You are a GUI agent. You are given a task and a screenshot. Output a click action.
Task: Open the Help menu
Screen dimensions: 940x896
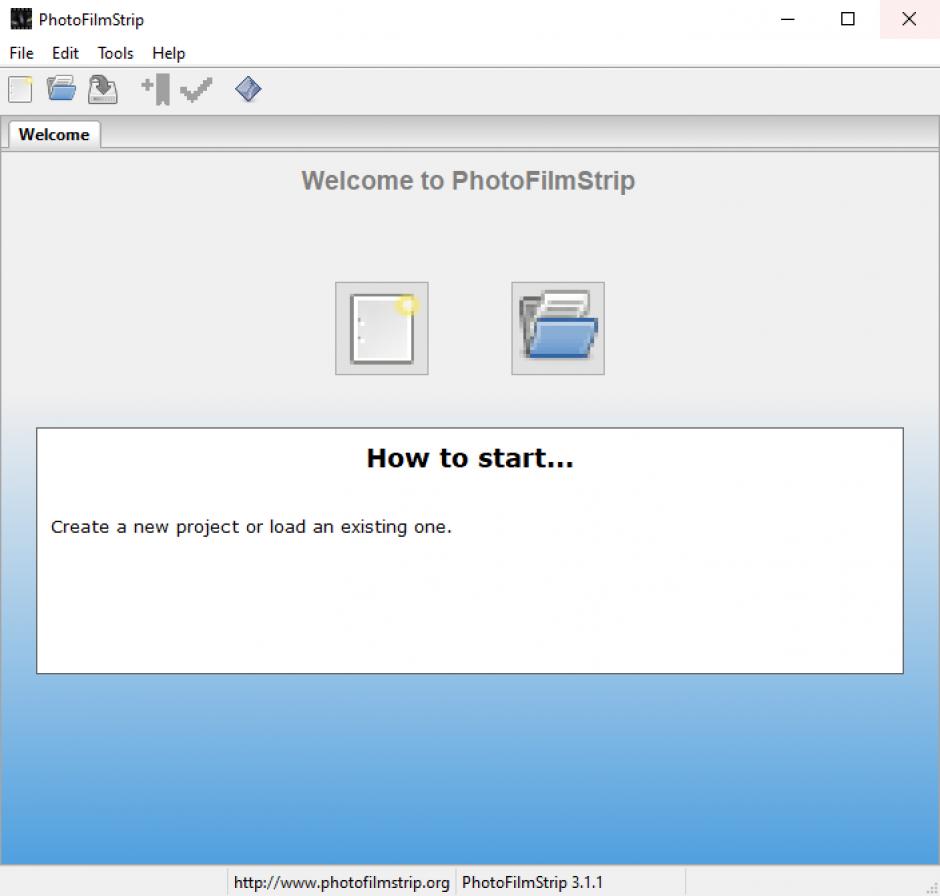pyautogui.click(x=168, y=53)
